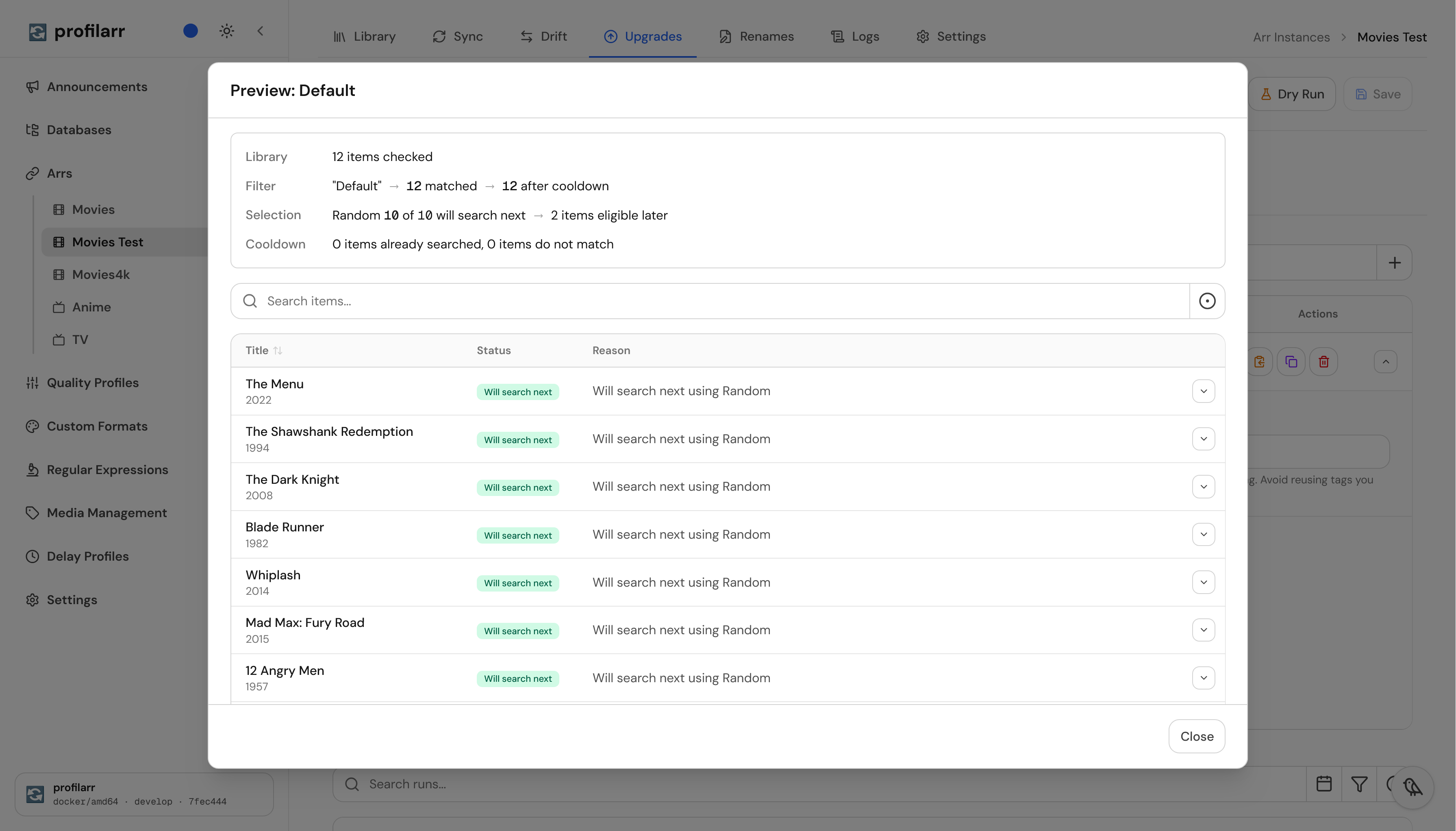1456x831 pixels.
Task: Switch to the Upgrades tab
Action: click(642, 37)
